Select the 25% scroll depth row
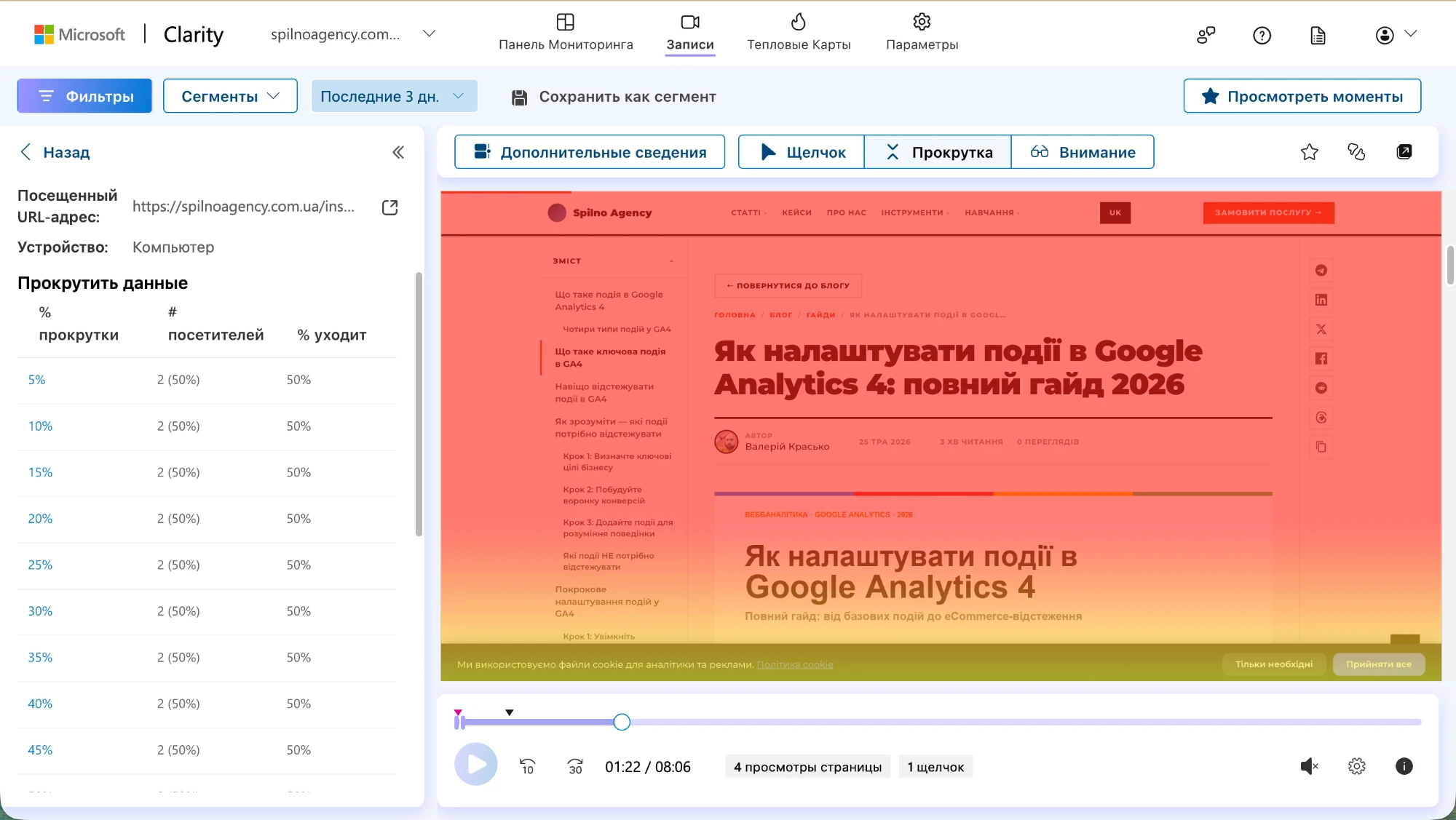This screenshot has height=820, width=1456. point(207,565)
